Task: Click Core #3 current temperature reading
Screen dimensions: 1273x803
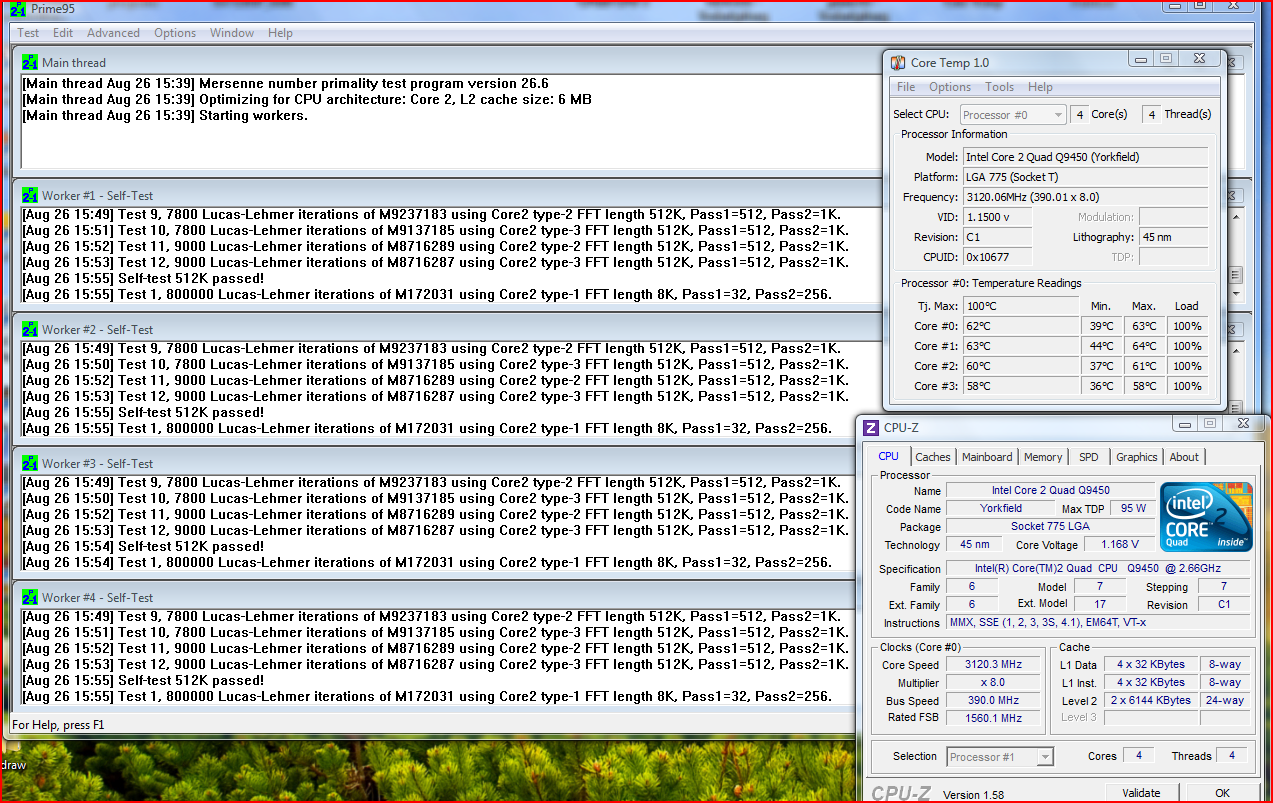Action: [x=1020, y=386]
